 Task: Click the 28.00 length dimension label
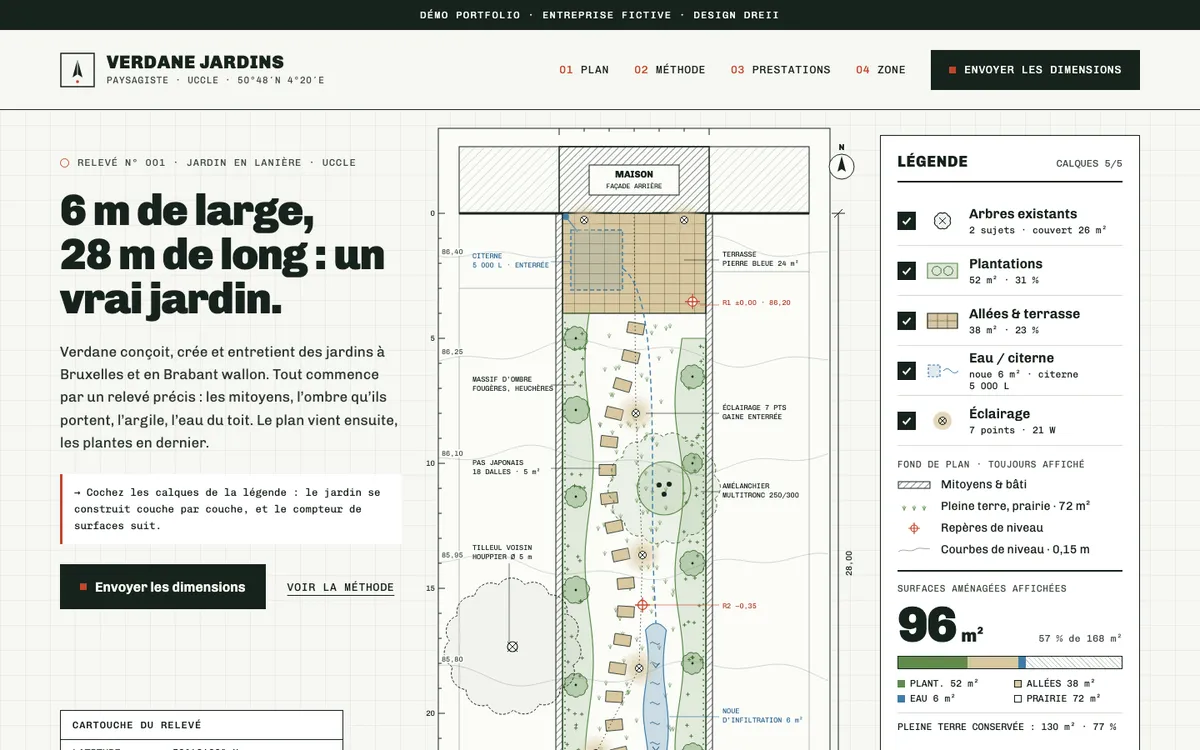849,563
